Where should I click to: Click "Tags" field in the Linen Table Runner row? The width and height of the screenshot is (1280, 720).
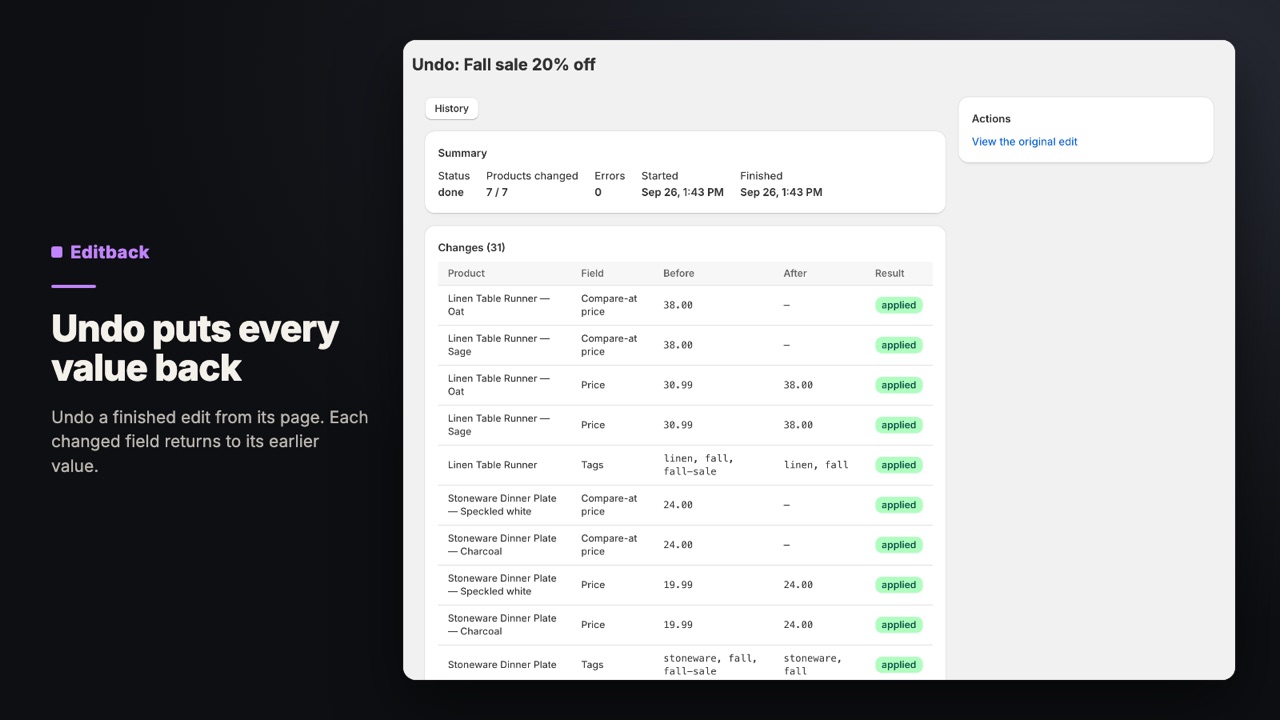[592, 465]
